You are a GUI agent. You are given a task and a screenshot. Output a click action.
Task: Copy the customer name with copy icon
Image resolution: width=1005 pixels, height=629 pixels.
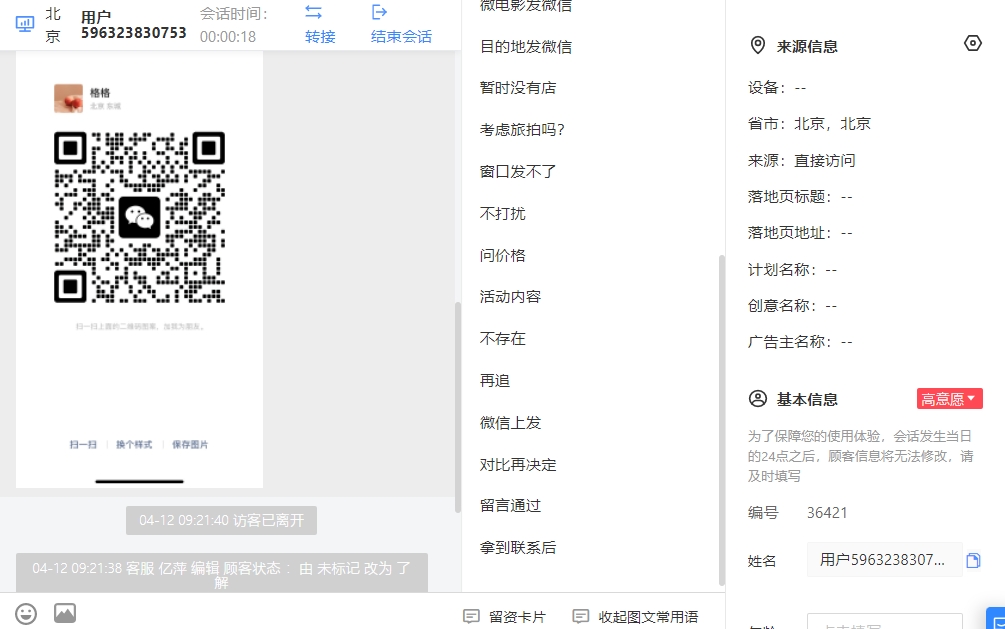coord(973,560)
